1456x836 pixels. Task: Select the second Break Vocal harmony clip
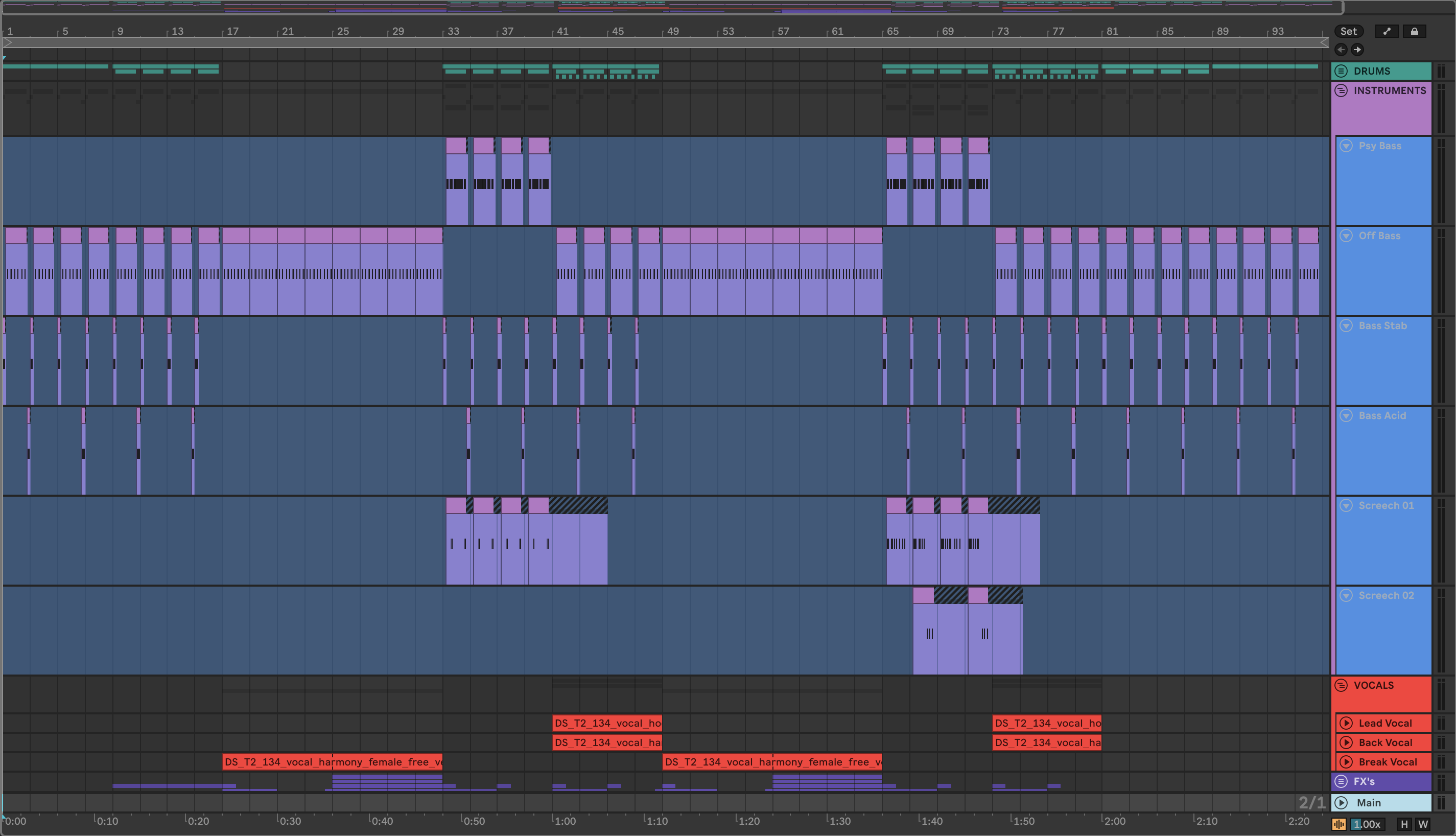(772, 762)
